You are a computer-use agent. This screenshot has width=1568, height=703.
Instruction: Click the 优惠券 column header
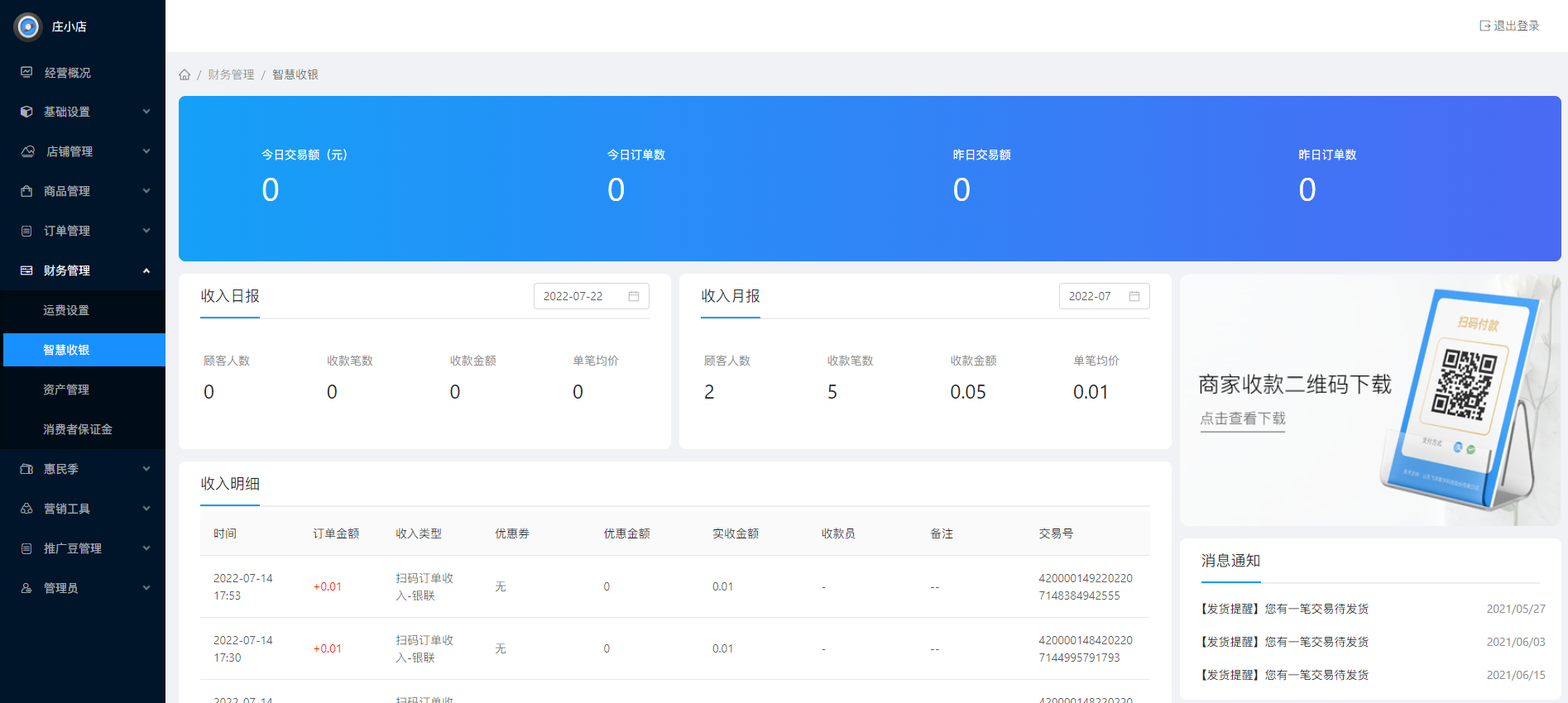512,533
